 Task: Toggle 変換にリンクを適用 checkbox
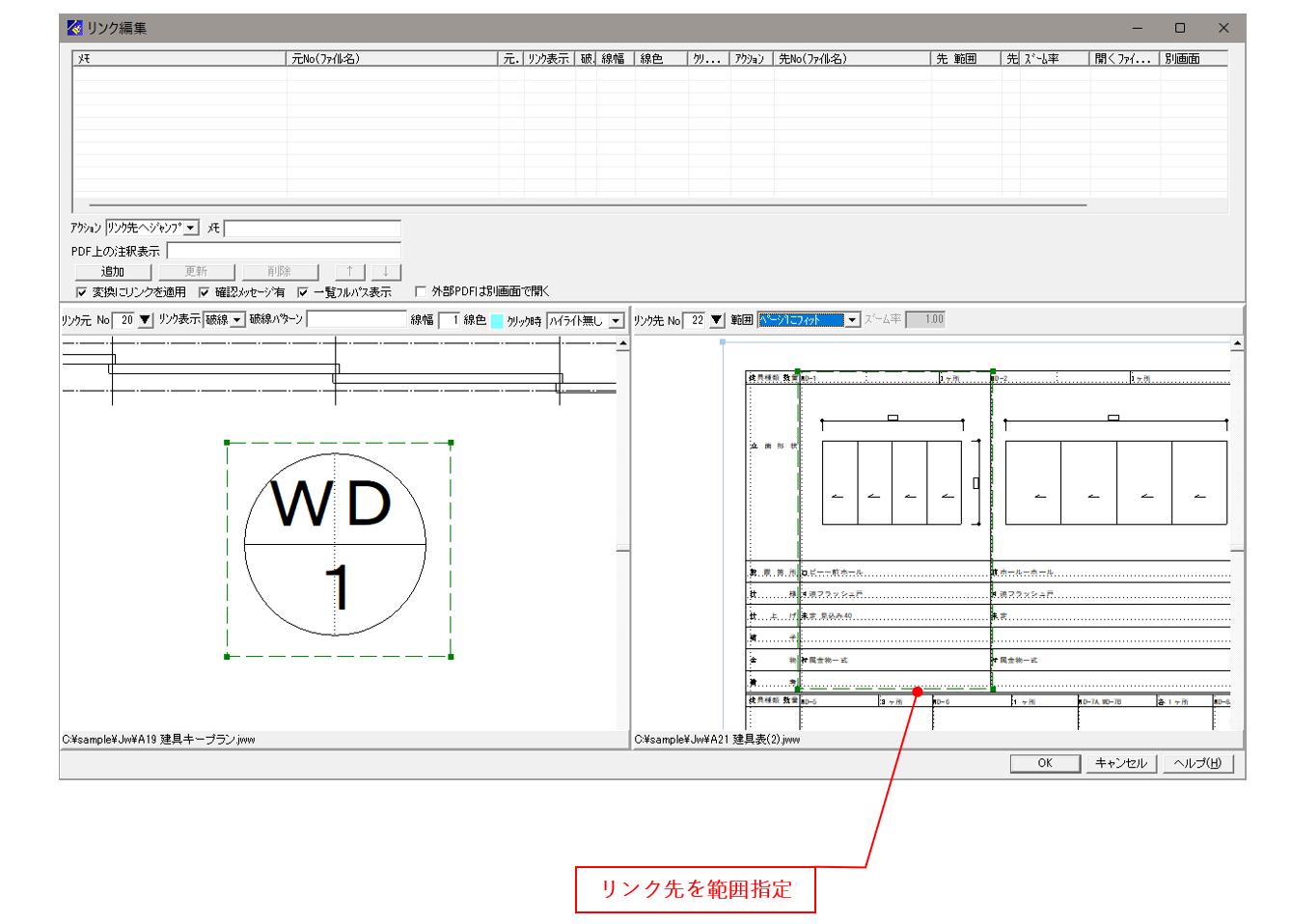tap(82, 292)
